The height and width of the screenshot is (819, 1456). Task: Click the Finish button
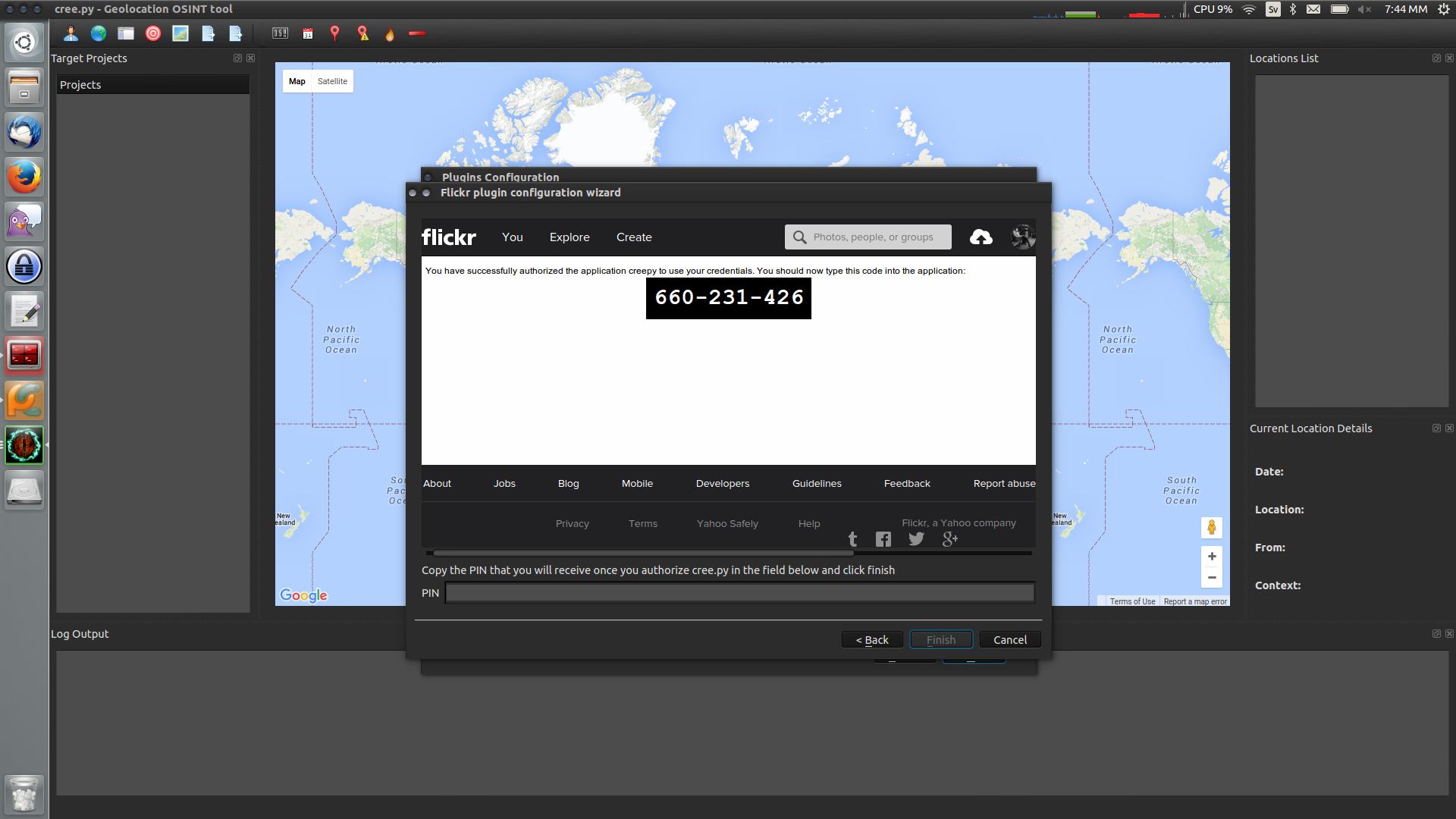point(941,640)
